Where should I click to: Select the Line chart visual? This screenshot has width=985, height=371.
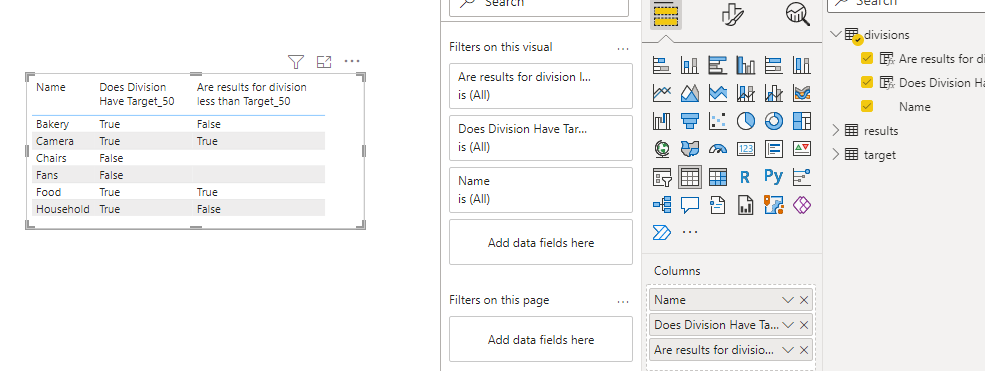(661, 93)
